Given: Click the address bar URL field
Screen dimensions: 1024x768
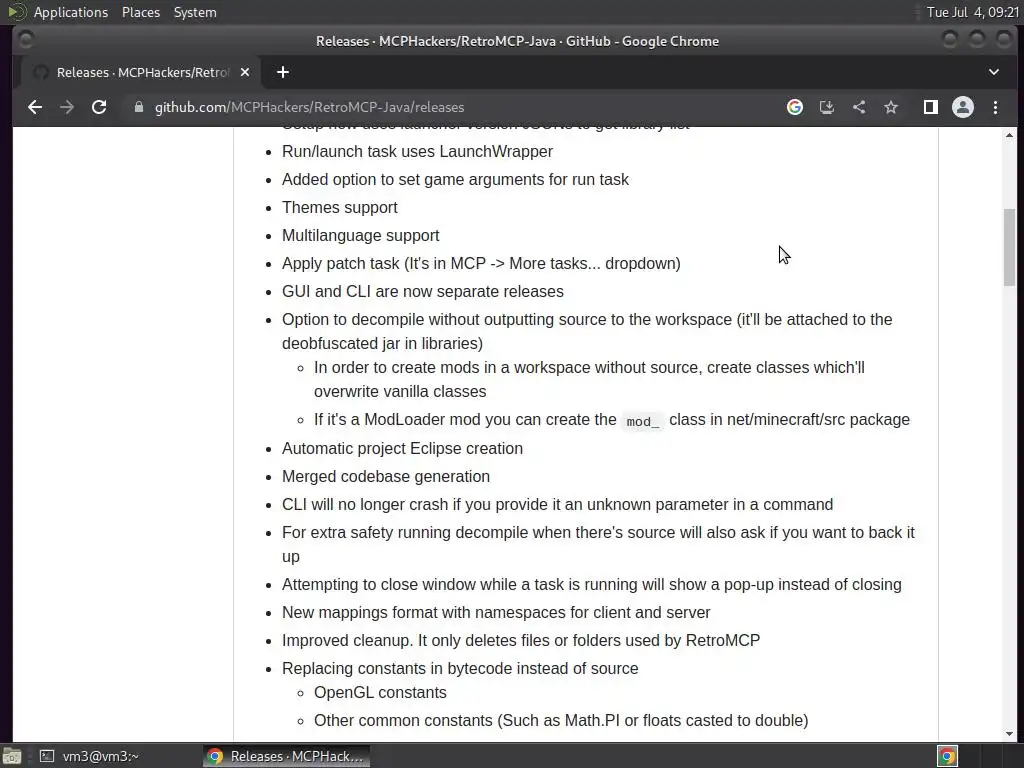Looking at the screenshot, I should click(x=451, y=107).
